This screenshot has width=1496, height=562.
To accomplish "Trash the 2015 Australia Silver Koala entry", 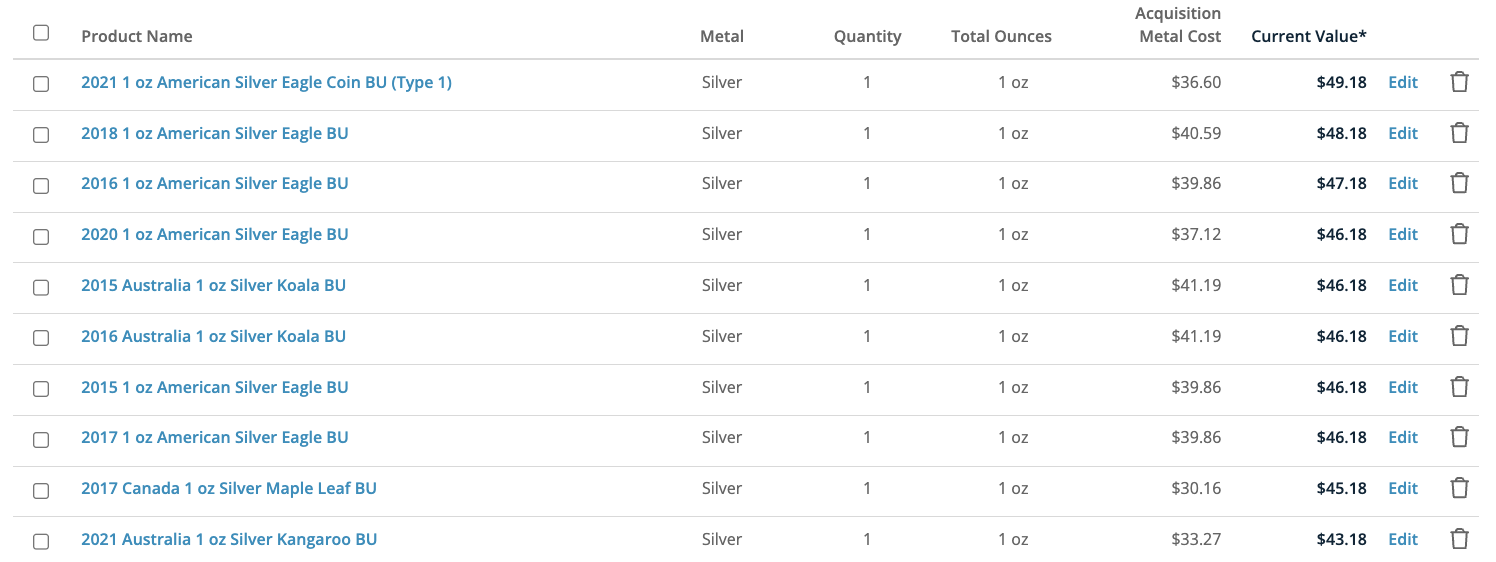I will click(x=1459, y=285).
